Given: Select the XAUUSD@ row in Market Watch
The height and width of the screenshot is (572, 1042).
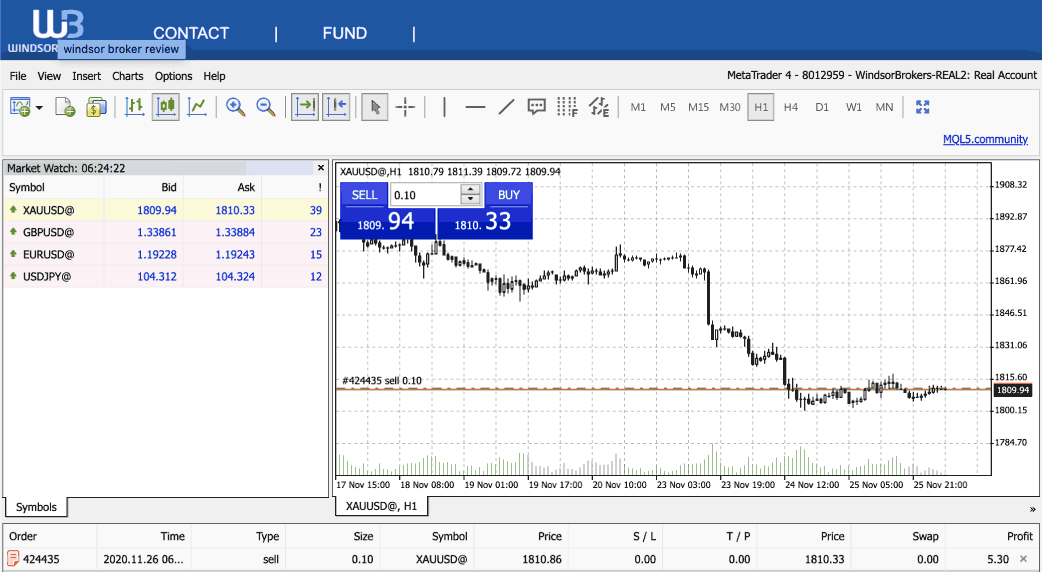Looking at the screenshot, I should coord(165,210).
